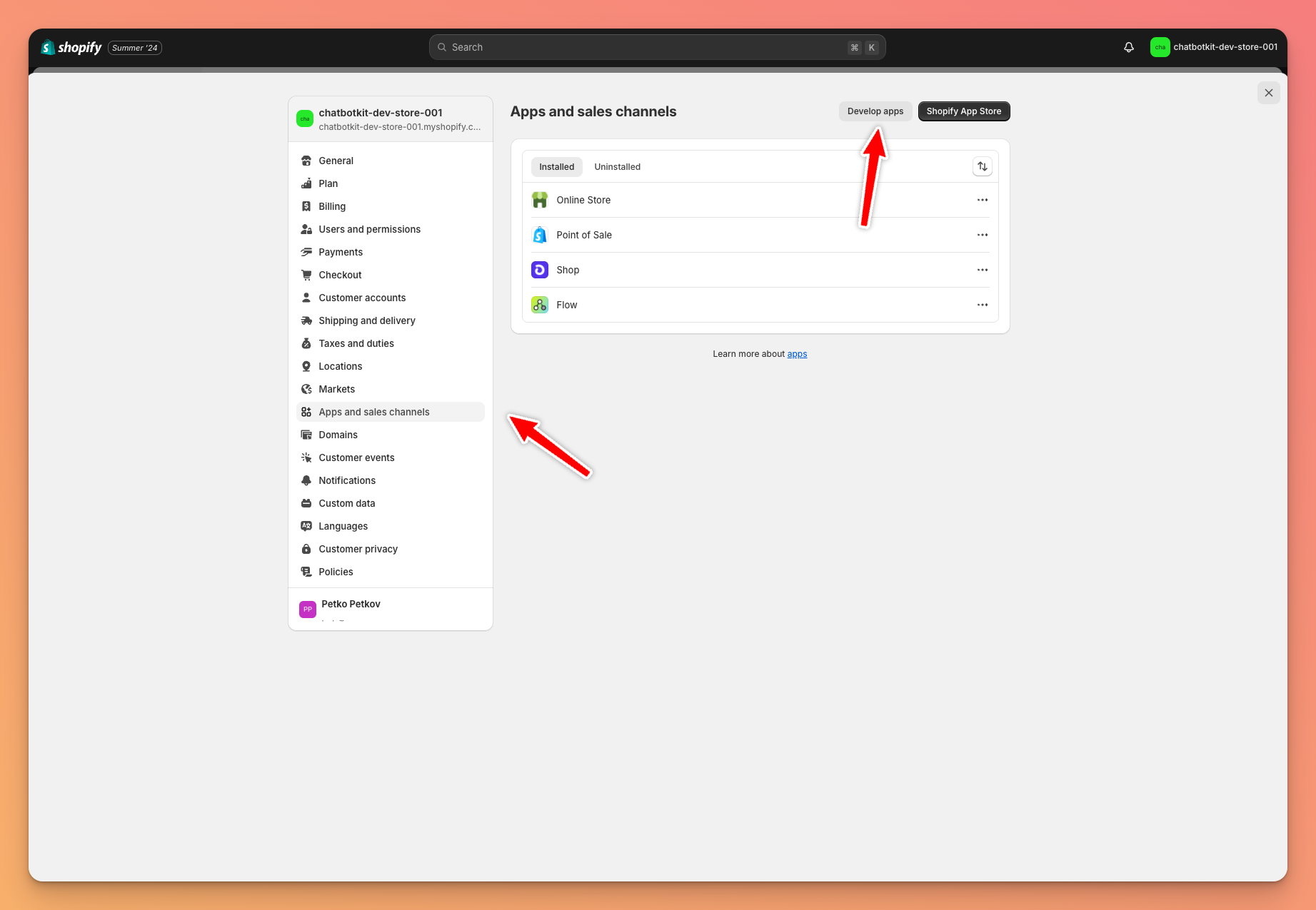
Task: Click the Develop apps button
Action: [x=875, y=111]
